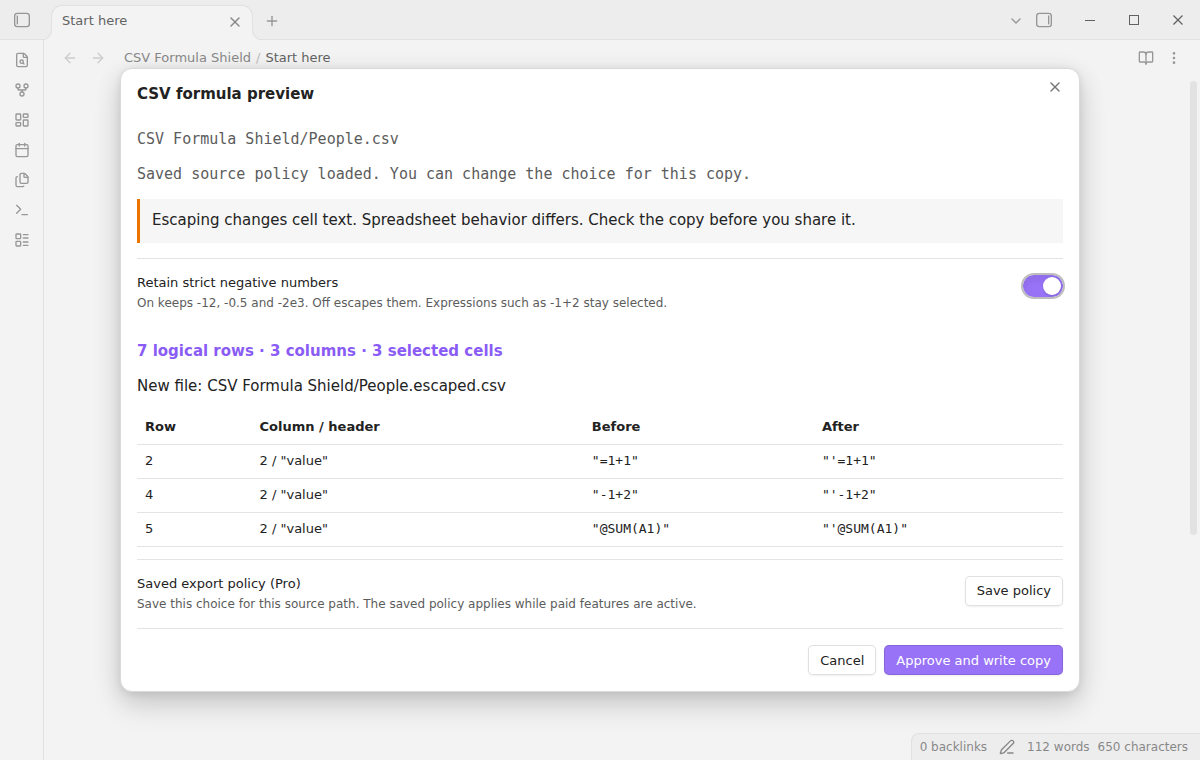The image size is (1200, 760).
Task: Click the Saved export policy (Pro) label
Action: 219,583
